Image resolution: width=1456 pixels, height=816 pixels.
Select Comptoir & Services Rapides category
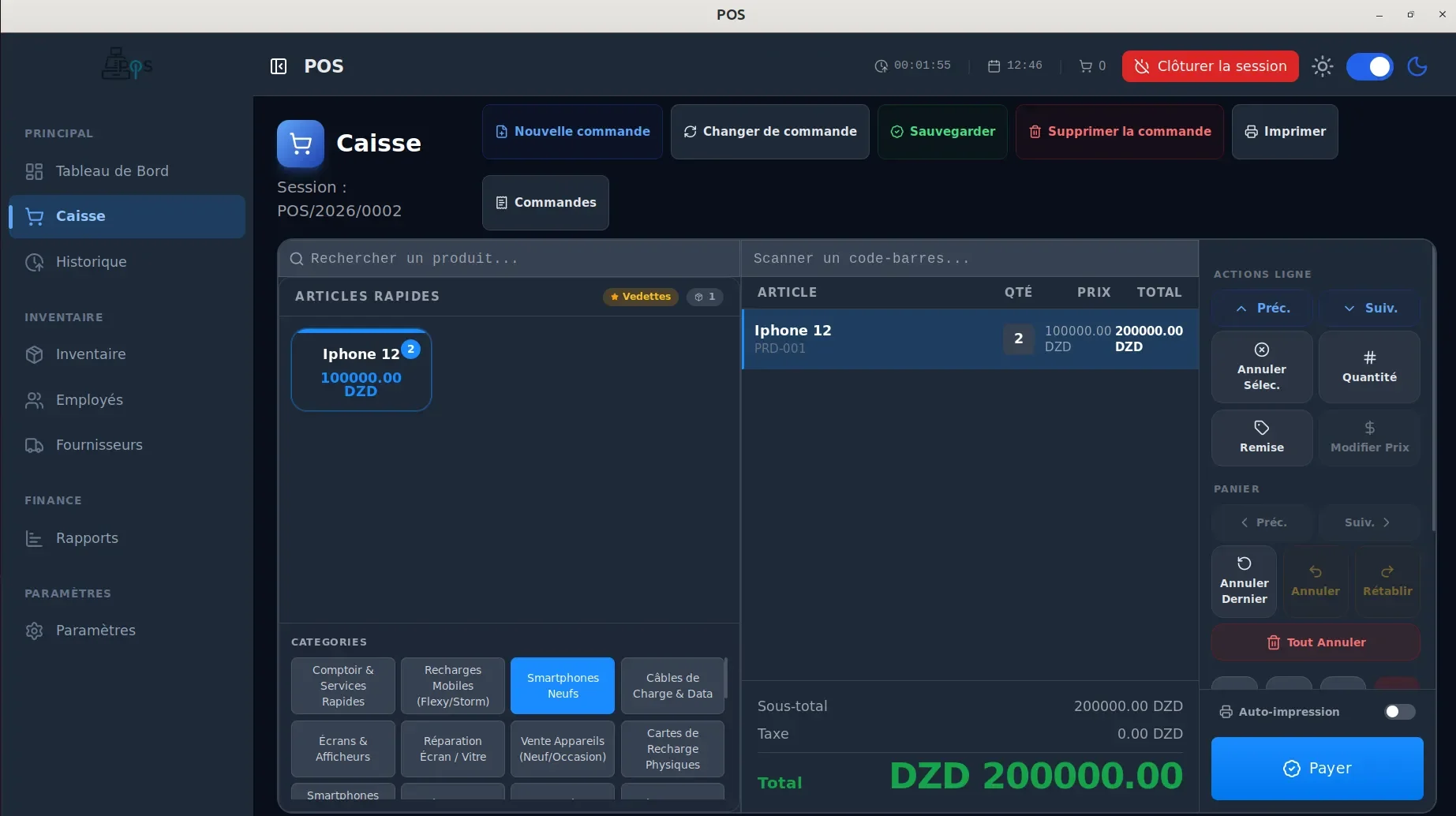pos(343,686)
